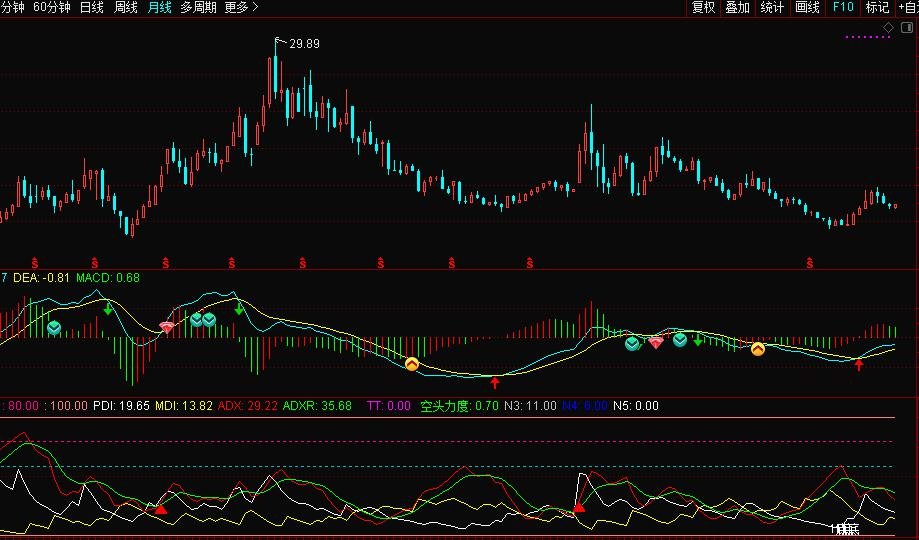This screenshot has height=540, width=919.
Task: Open the 画线 drawing tools
Action: point(807,8)
